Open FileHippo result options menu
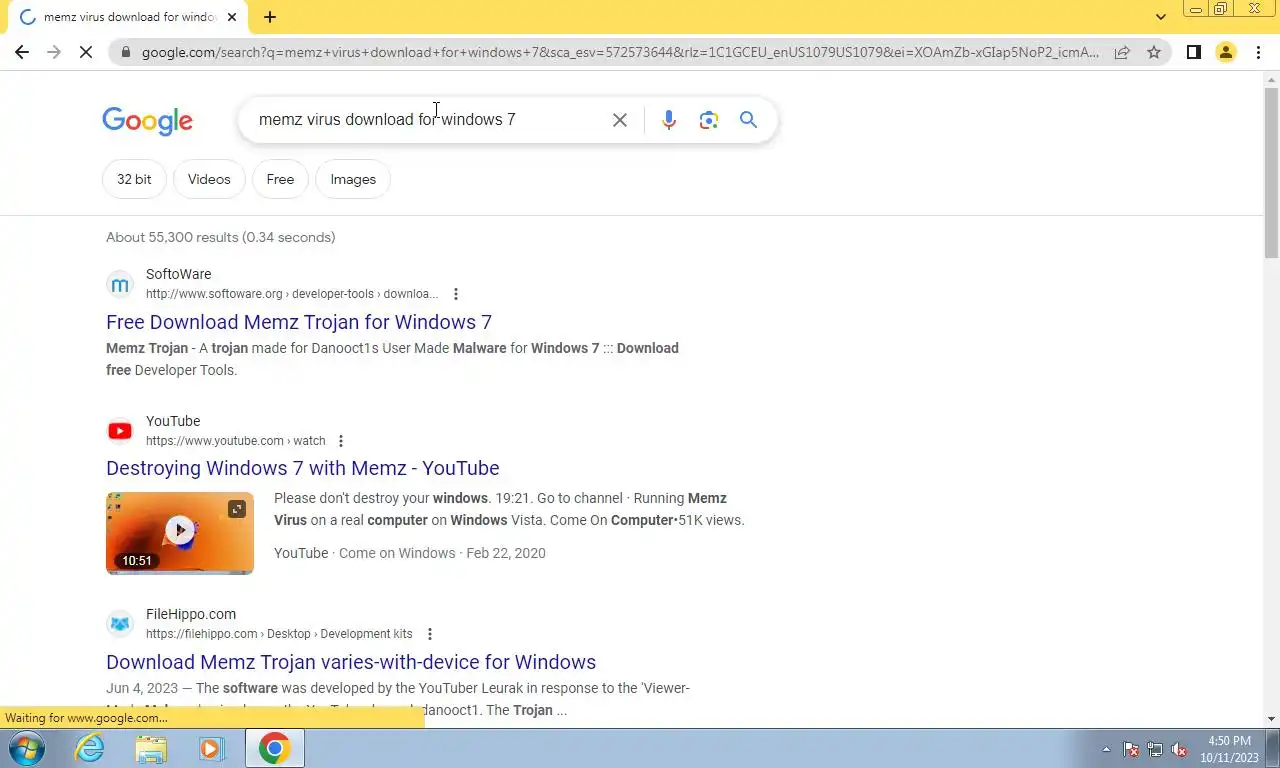The image size is (1280, 768). click(430, 634)
